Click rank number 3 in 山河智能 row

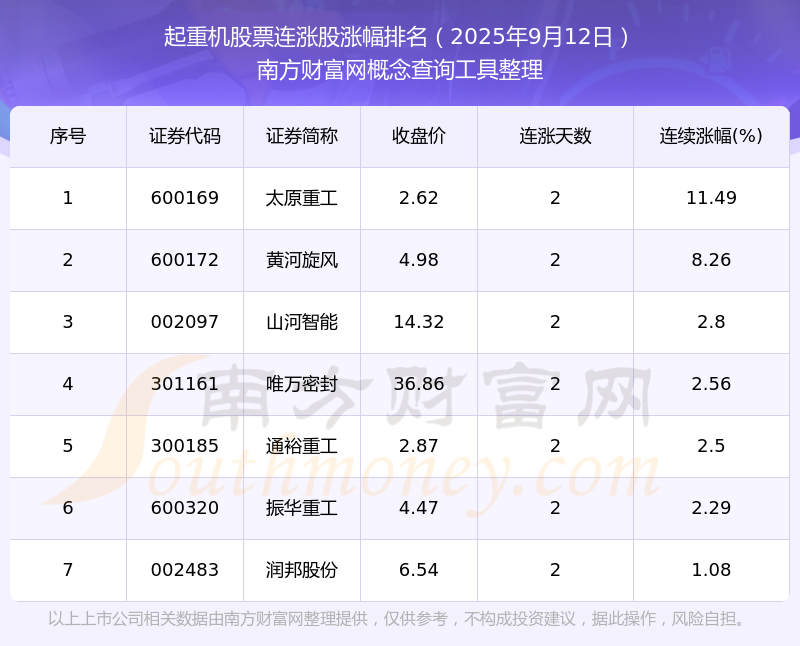tap(68, 322)
